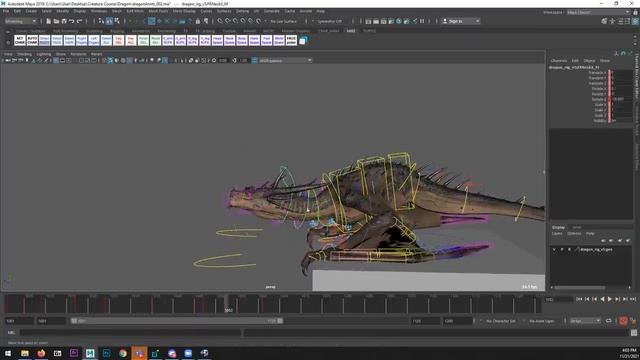The width and height of the screenshot is (640, 360).
Task: Click the current frame input field
Action: (x=558, y=300)
